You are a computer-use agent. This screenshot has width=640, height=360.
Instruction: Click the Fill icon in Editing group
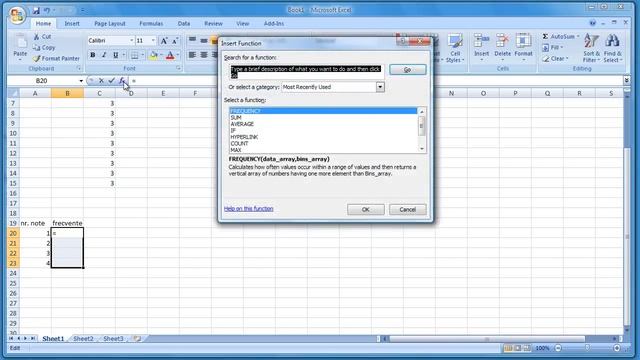pos(546,48)
